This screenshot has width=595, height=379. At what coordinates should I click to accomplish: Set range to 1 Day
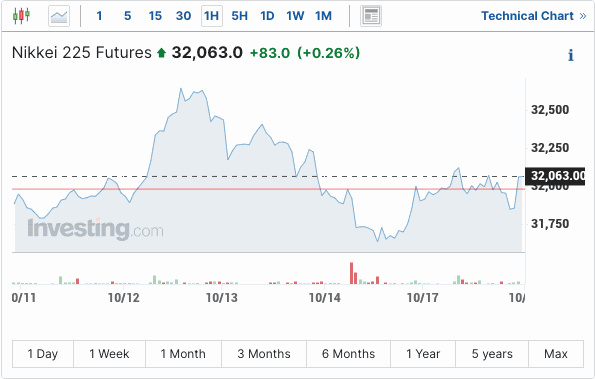pyautogui.click(x=43, y=354)
